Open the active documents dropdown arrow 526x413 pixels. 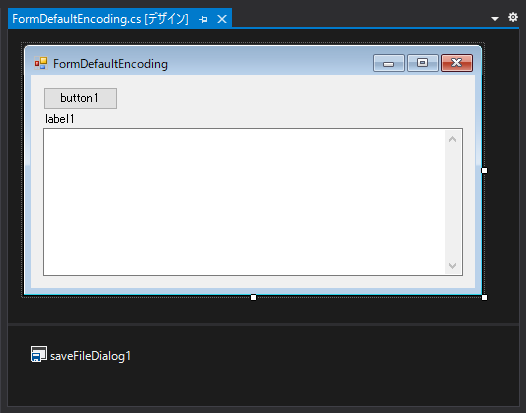(x=494, y=18)
